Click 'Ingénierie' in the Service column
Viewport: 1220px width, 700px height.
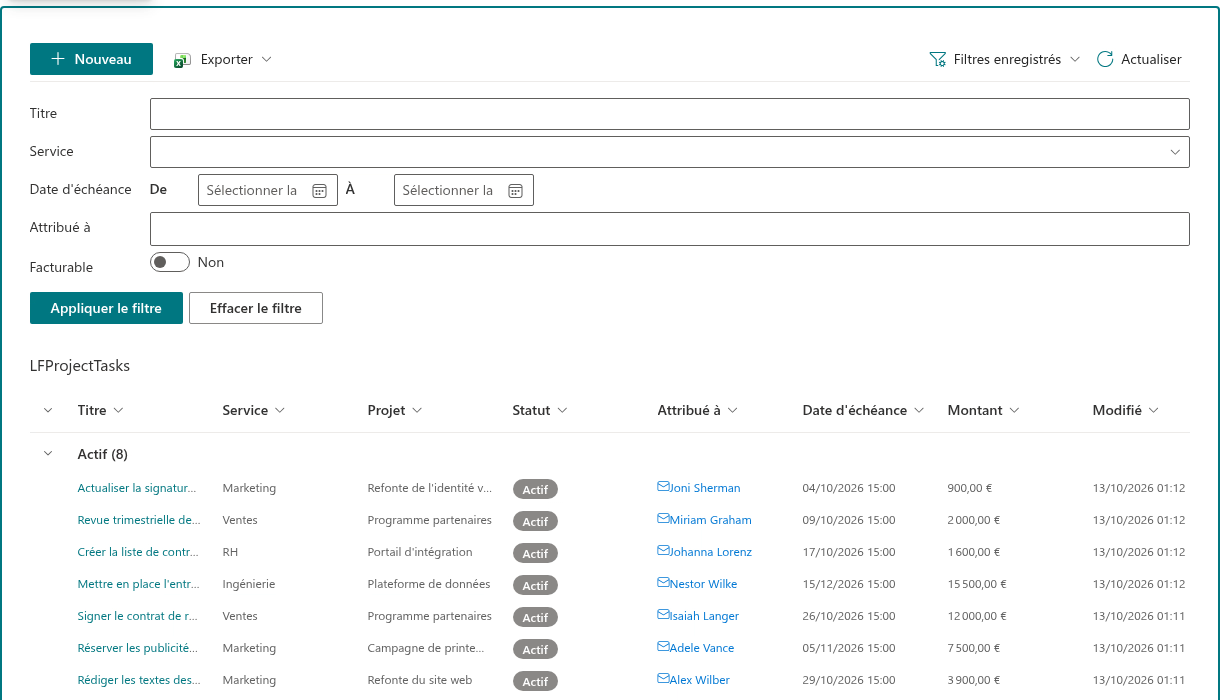tap(249, 584)
